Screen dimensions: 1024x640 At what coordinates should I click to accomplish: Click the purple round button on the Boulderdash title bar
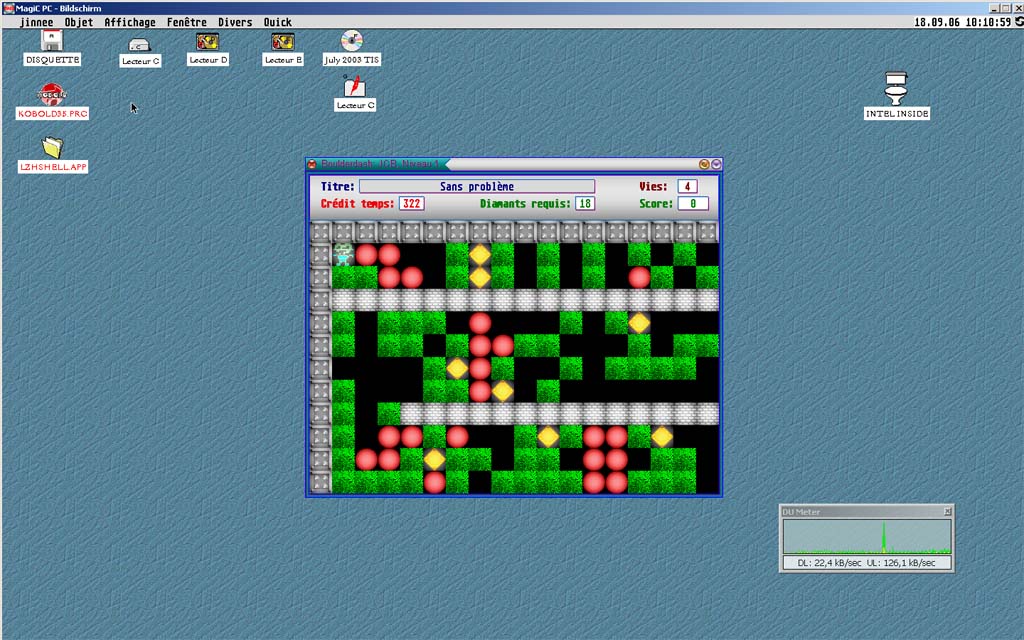pos(716,164)
